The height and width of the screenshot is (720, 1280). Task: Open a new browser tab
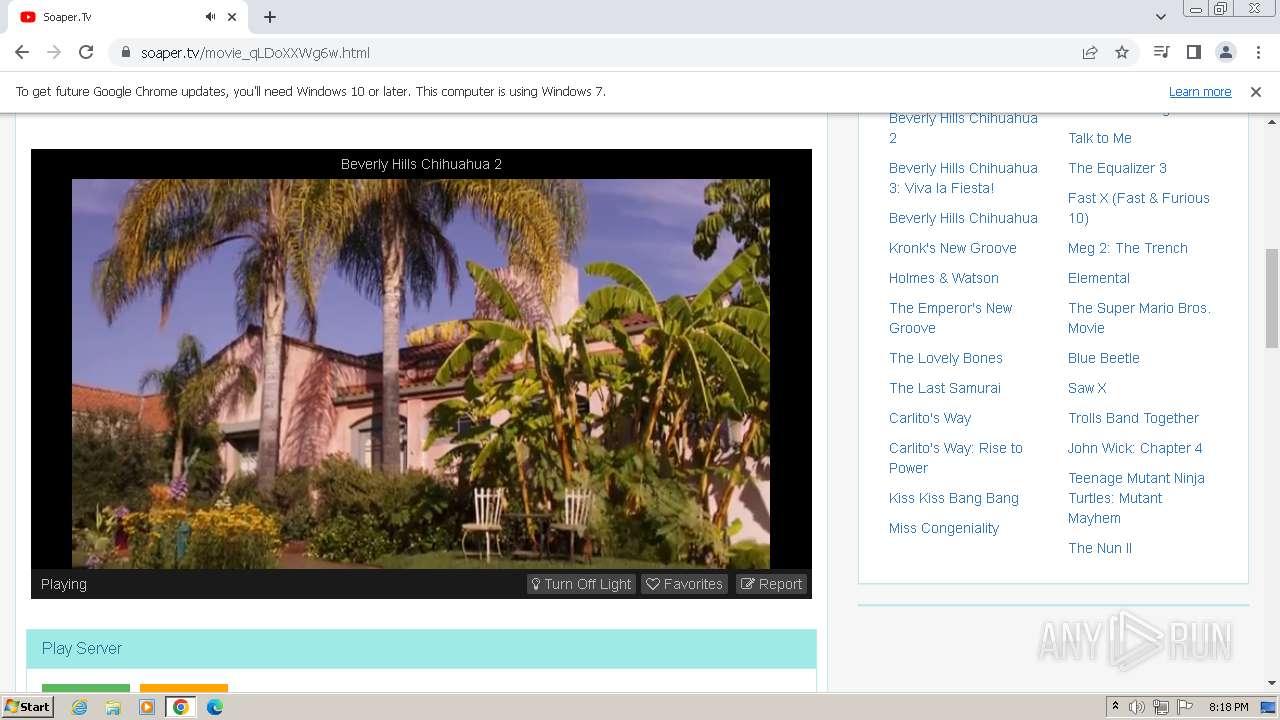pos(270,17)
